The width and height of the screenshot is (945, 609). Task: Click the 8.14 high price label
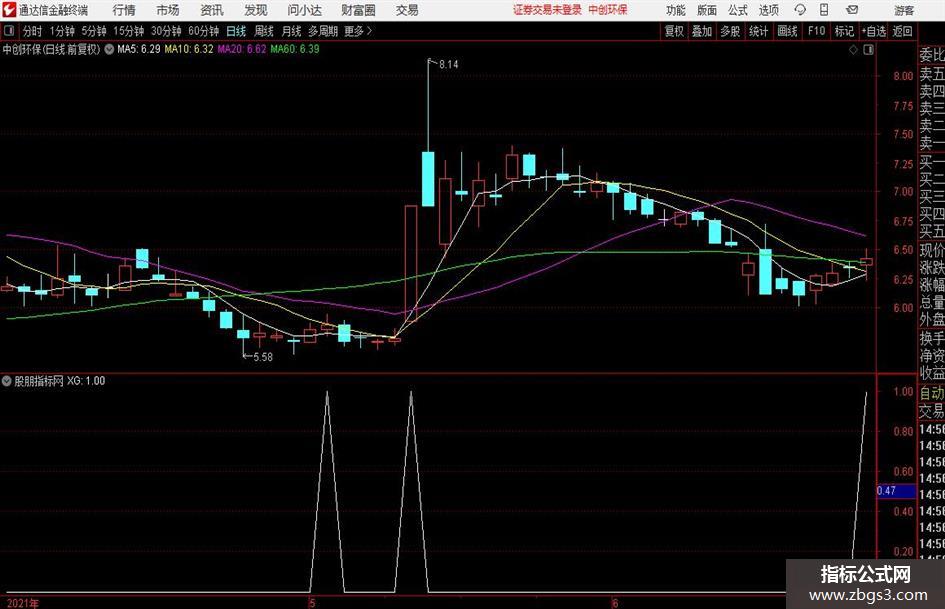point(448,65)
